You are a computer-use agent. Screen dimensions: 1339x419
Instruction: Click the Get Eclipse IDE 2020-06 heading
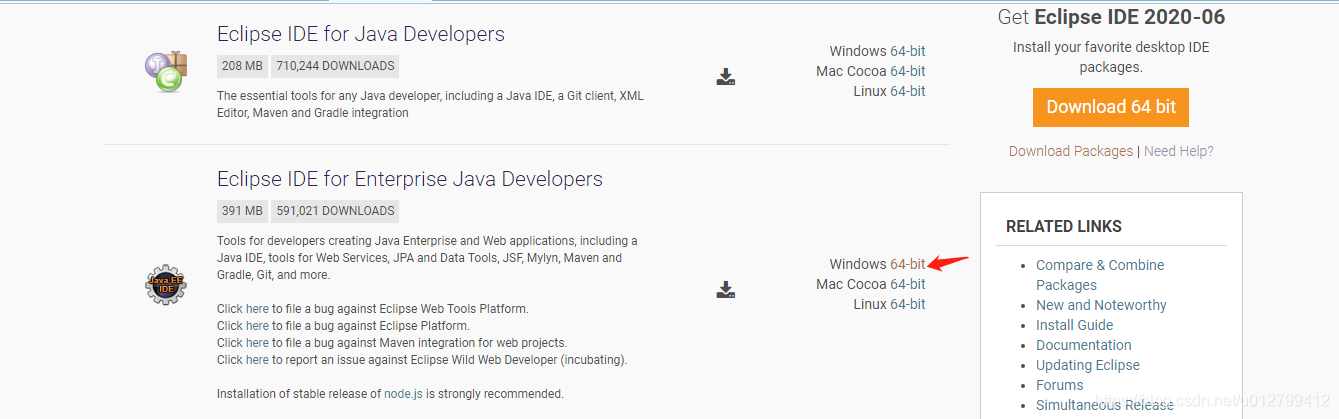tap(1111, 17)
